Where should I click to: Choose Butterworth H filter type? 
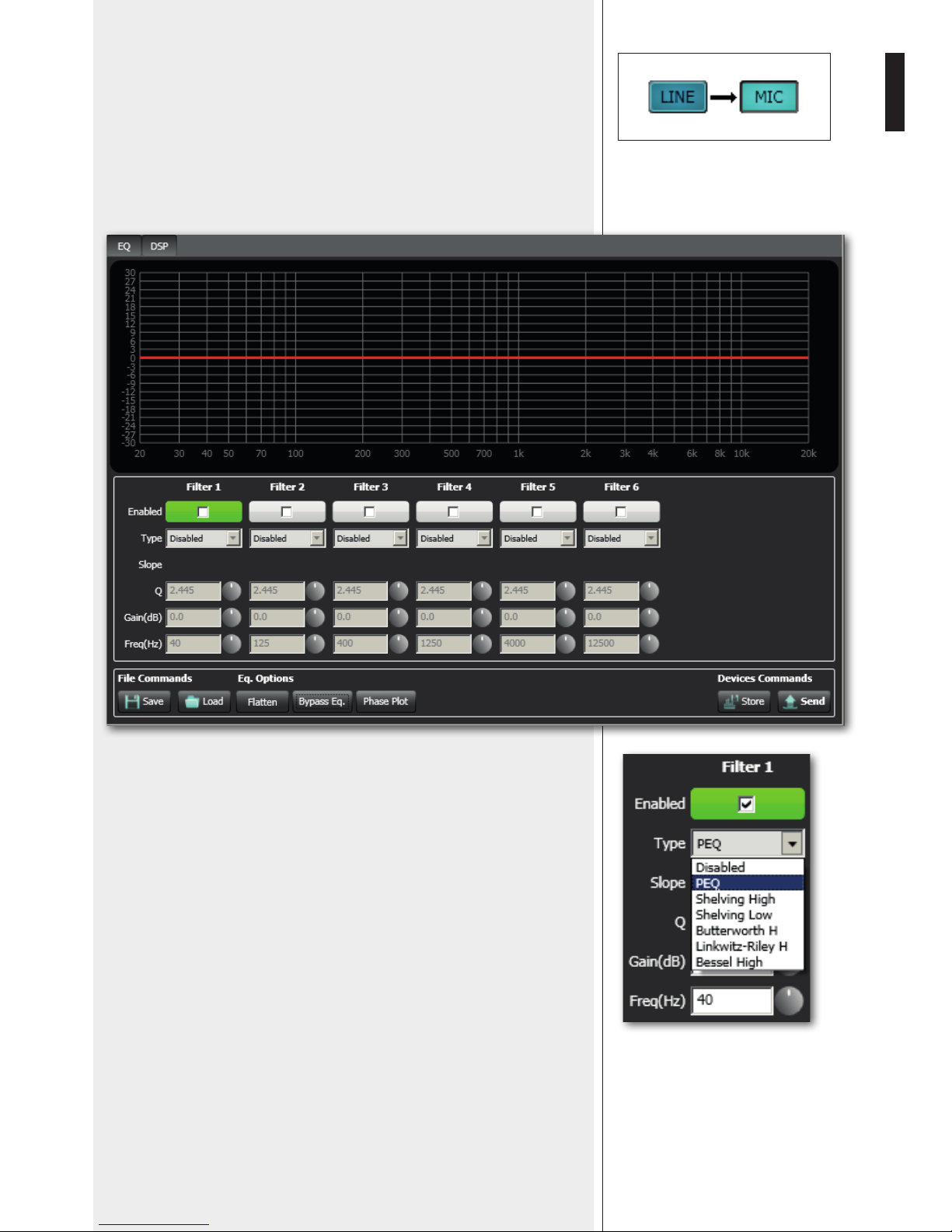coord(748,930)
